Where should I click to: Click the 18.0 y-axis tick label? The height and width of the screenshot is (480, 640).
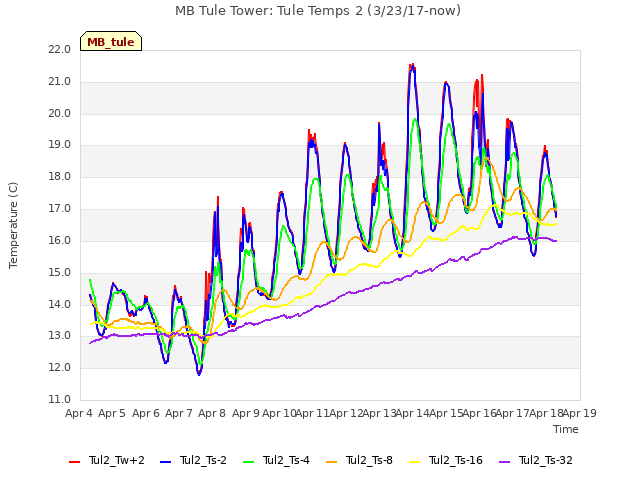pos(60,177)
